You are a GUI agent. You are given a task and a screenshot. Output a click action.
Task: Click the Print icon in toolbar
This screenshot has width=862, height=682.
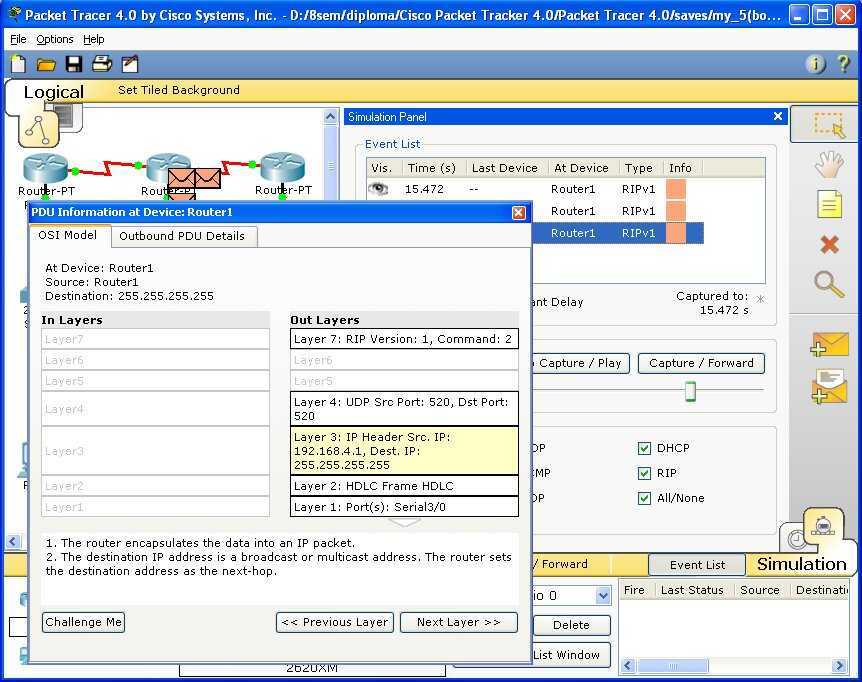click(102, 64)
